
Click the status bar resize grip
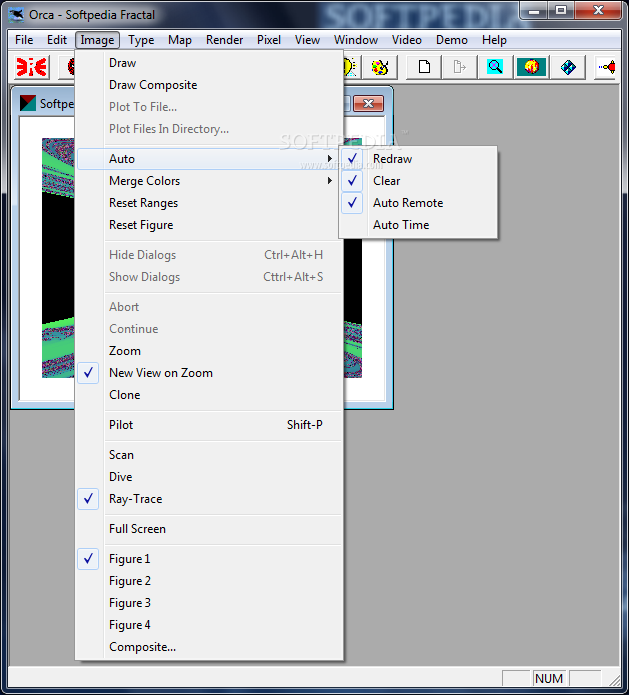pos(614,680)
